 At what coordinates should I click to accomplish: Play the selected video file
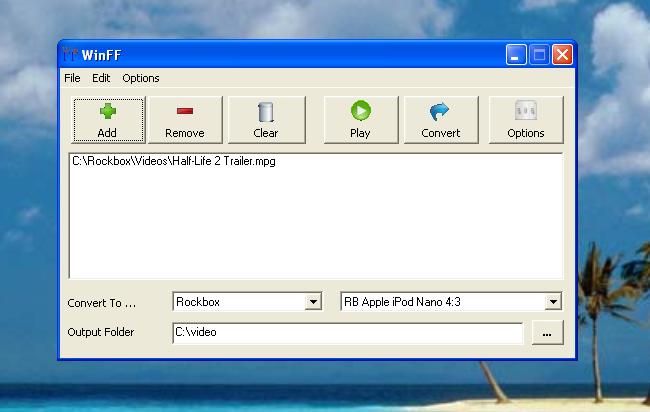pyautogui.click(x=360, y=120)
